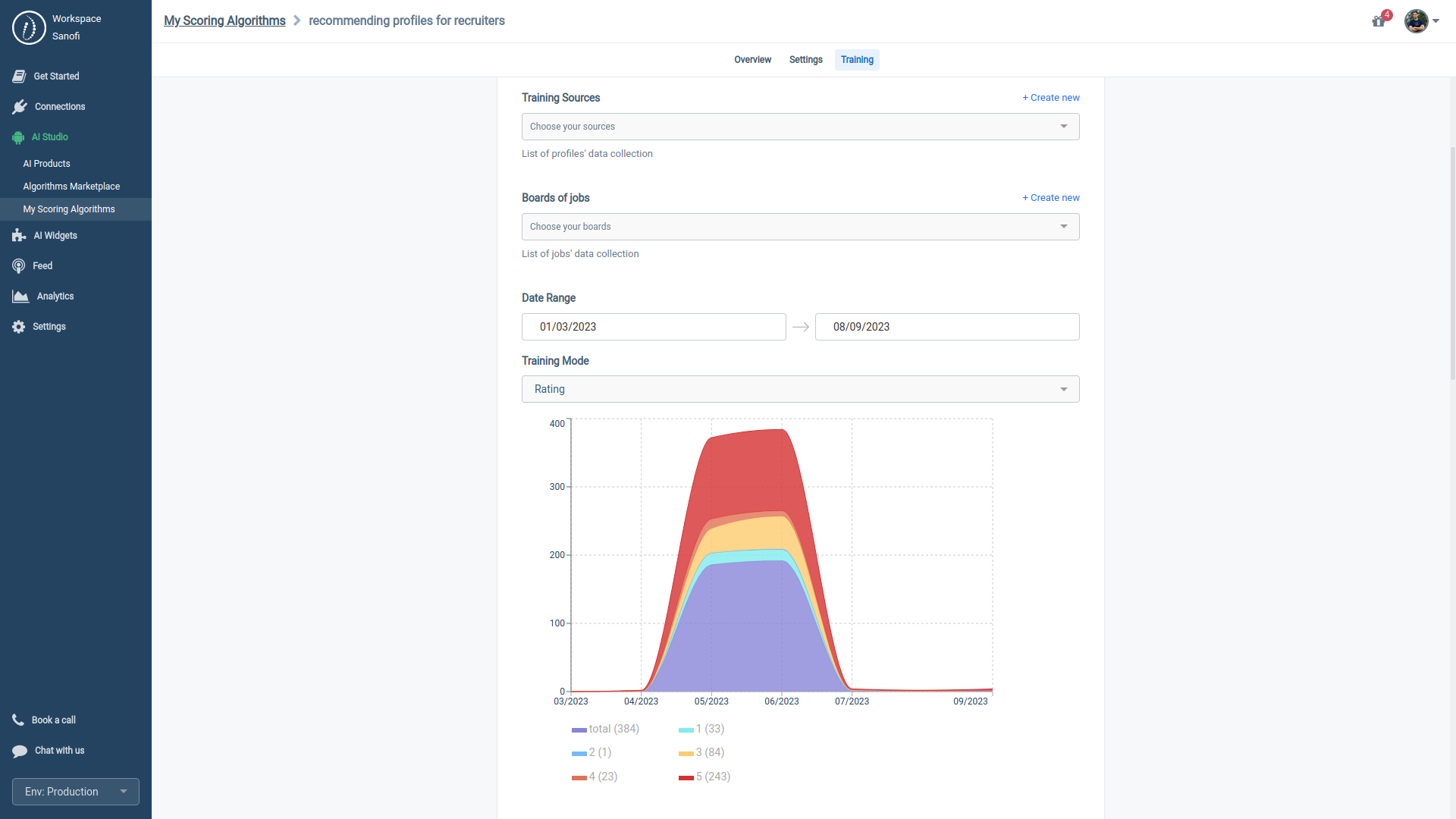Expand the Choose your boards dropdown
The image size is (1456, 819).
800,226
